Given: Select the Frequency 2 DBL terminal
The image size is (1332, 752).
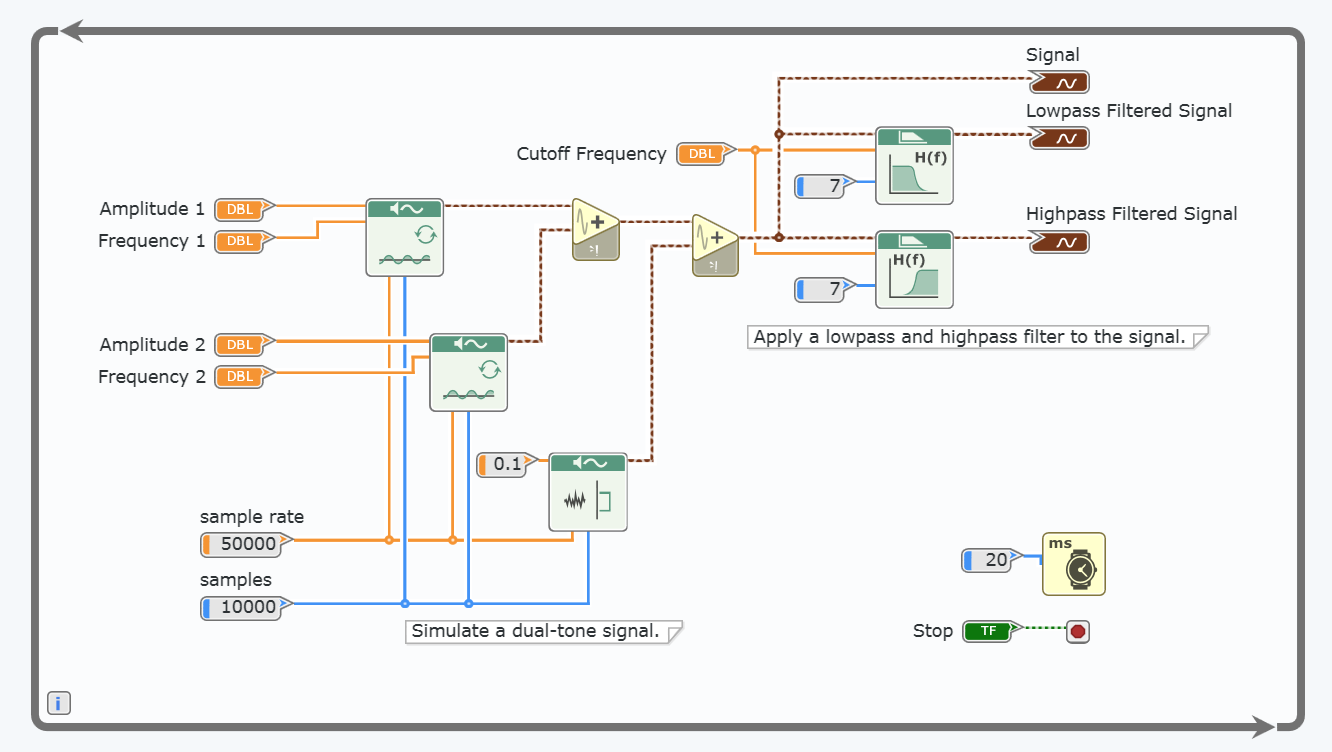Looking at the screenshot, I should point(242,377).
